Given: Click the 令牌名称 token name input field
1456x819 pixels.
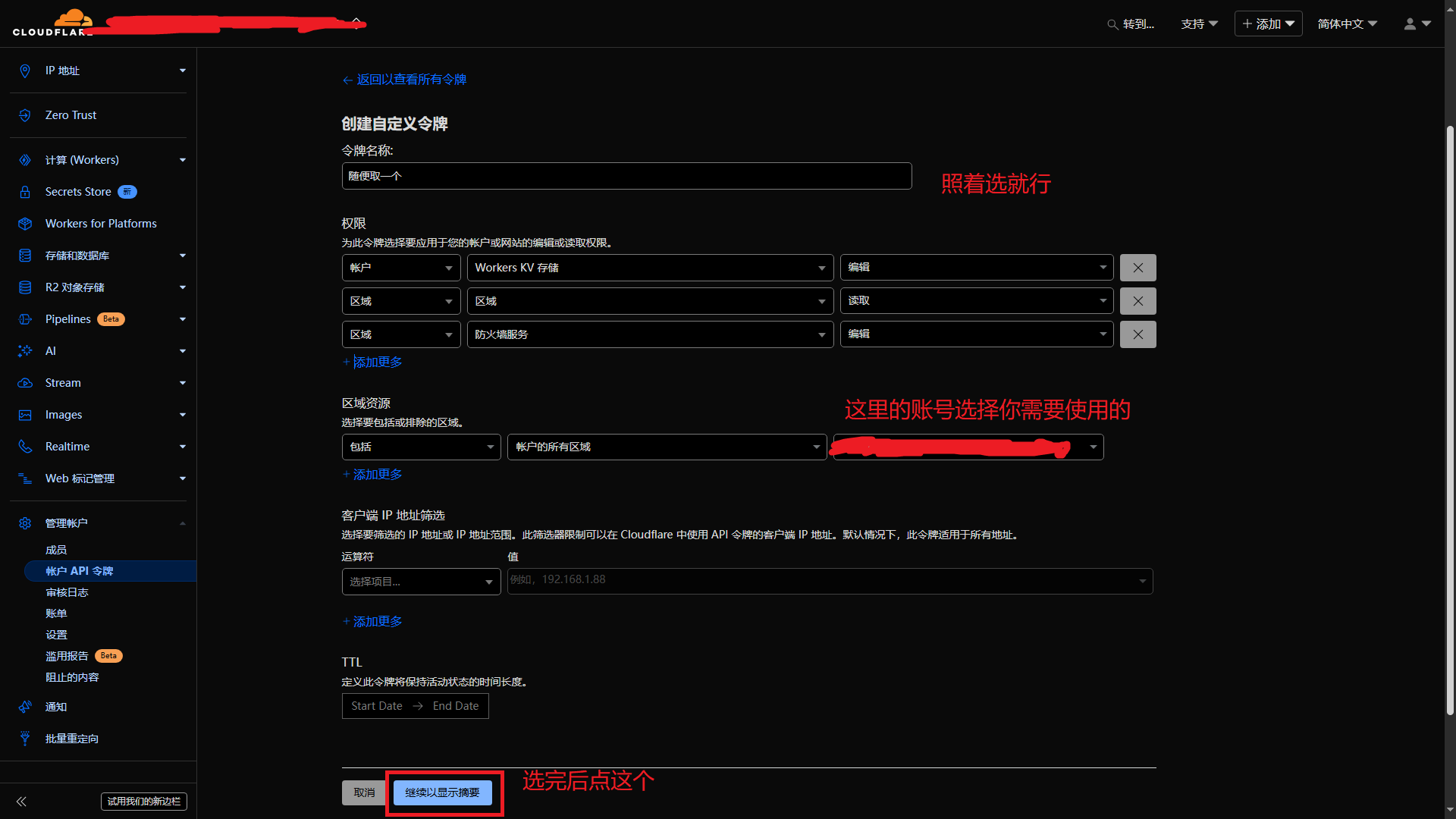Looking at the screenshot, I should coord(626,176).
